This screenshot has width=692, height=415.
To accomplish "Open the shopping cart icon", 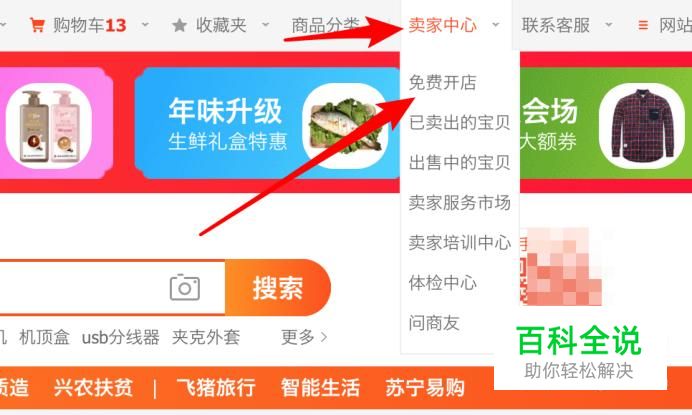I will [37, 25].
